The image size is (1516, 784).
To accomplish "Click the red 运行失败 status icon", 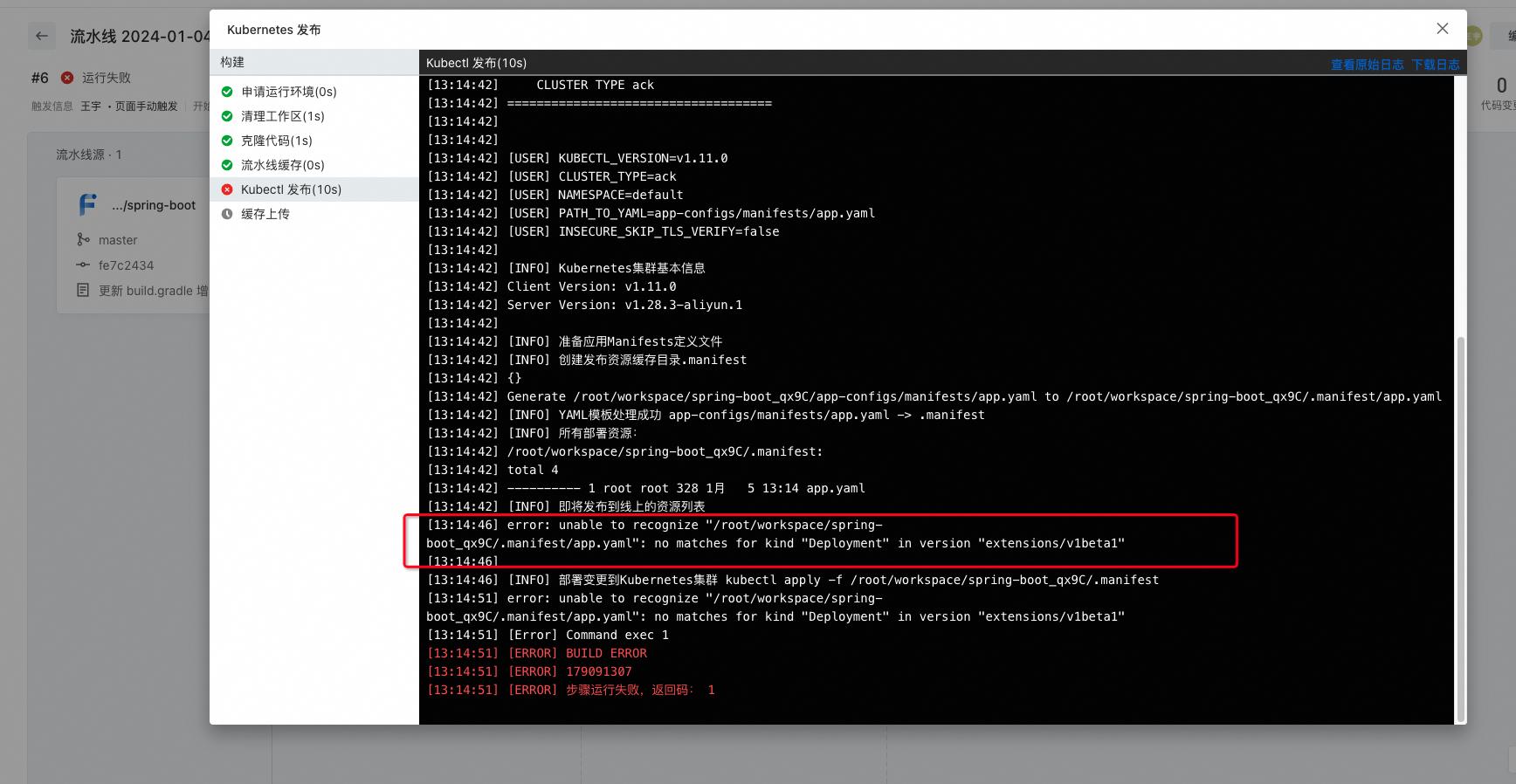I will (67, 78).
